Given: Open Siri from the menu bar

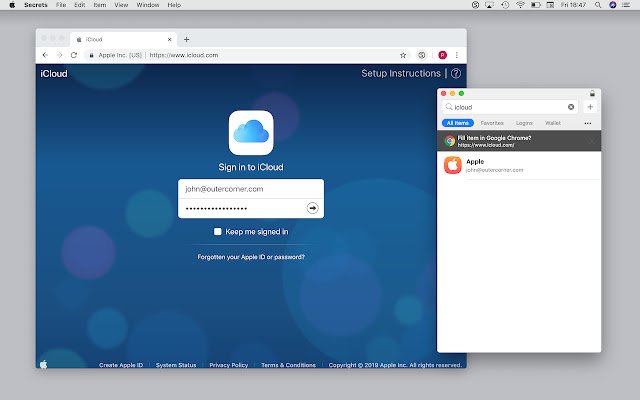Looking at the screenshot, I should point(612,5).
